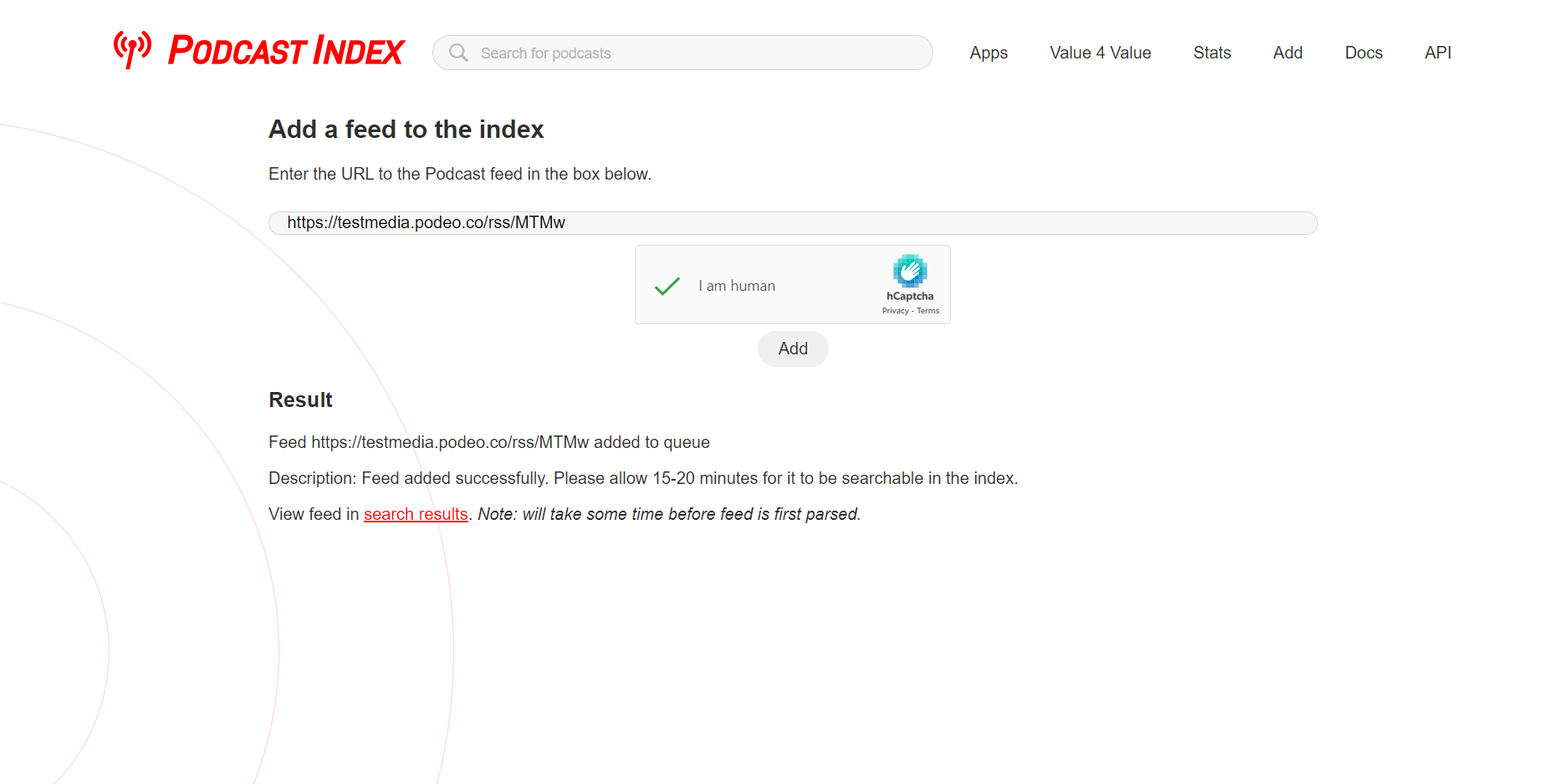Click the hCaptcha Terms link
The image size is (1553, 784).
(x=927, y=311)
